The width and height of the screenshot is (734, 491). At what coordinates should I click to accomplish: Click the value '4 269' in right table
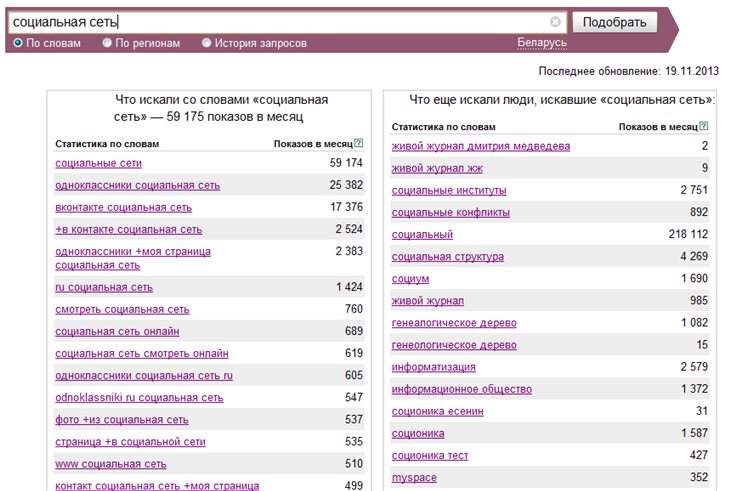[694, 256]
